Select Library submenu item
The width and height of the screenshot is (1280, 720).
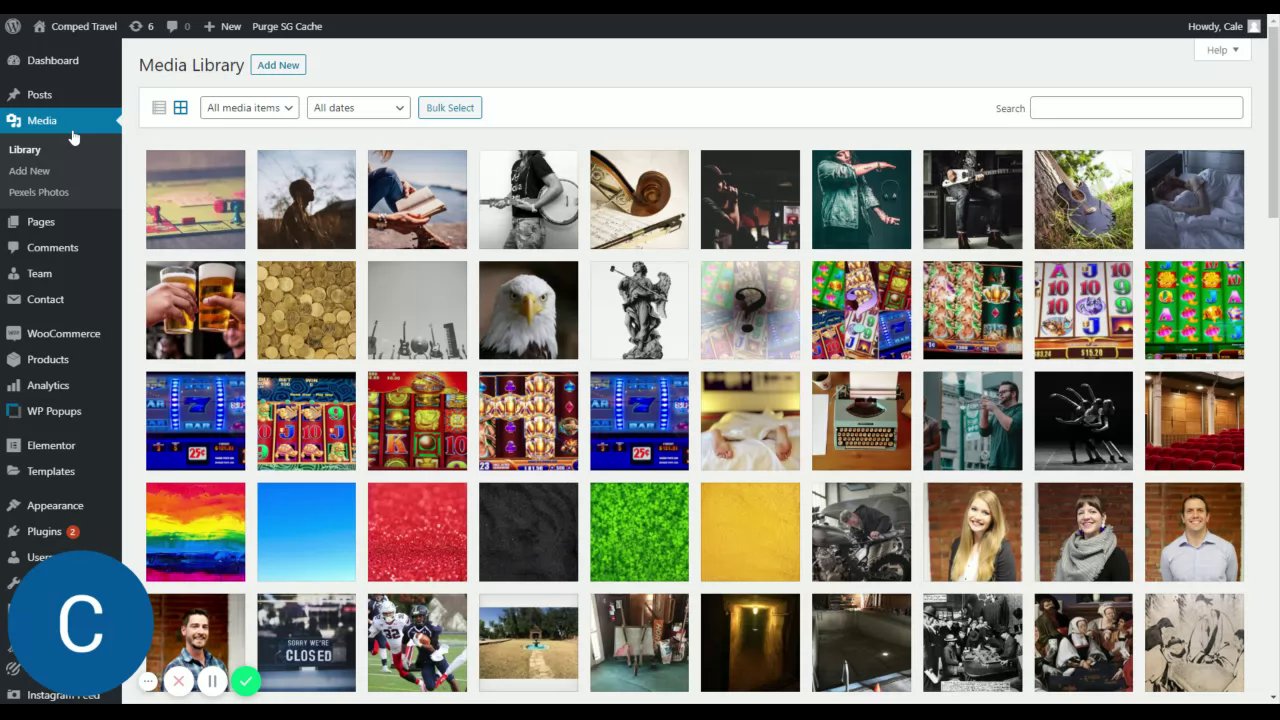(25, 150)
